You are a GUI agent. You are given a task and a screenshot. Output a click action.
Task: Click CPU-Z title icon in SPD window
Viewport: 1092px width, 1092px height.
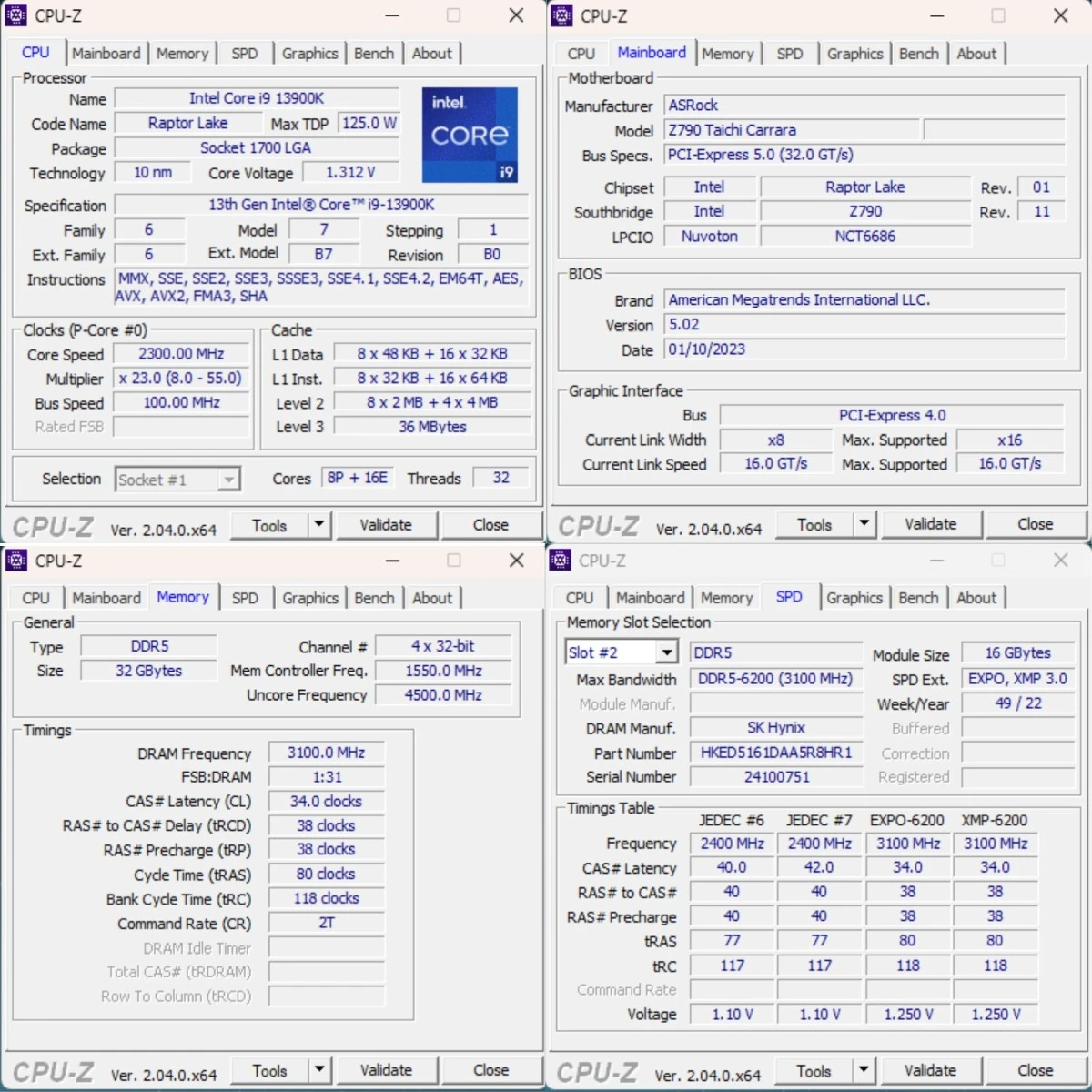pos(561,561)
